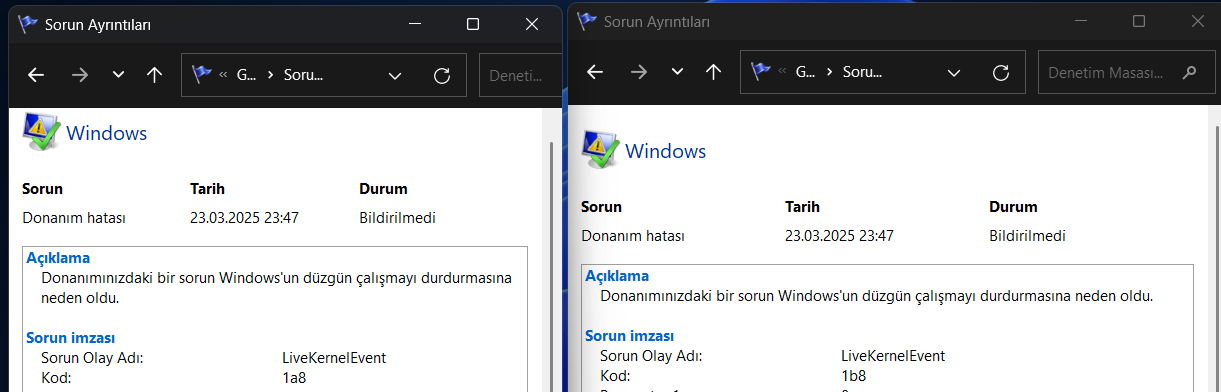This screenshot has width=1221, height=392.
Task: Select the 'G...' breadcrumb in right window
Action: (x=805, y=72)
